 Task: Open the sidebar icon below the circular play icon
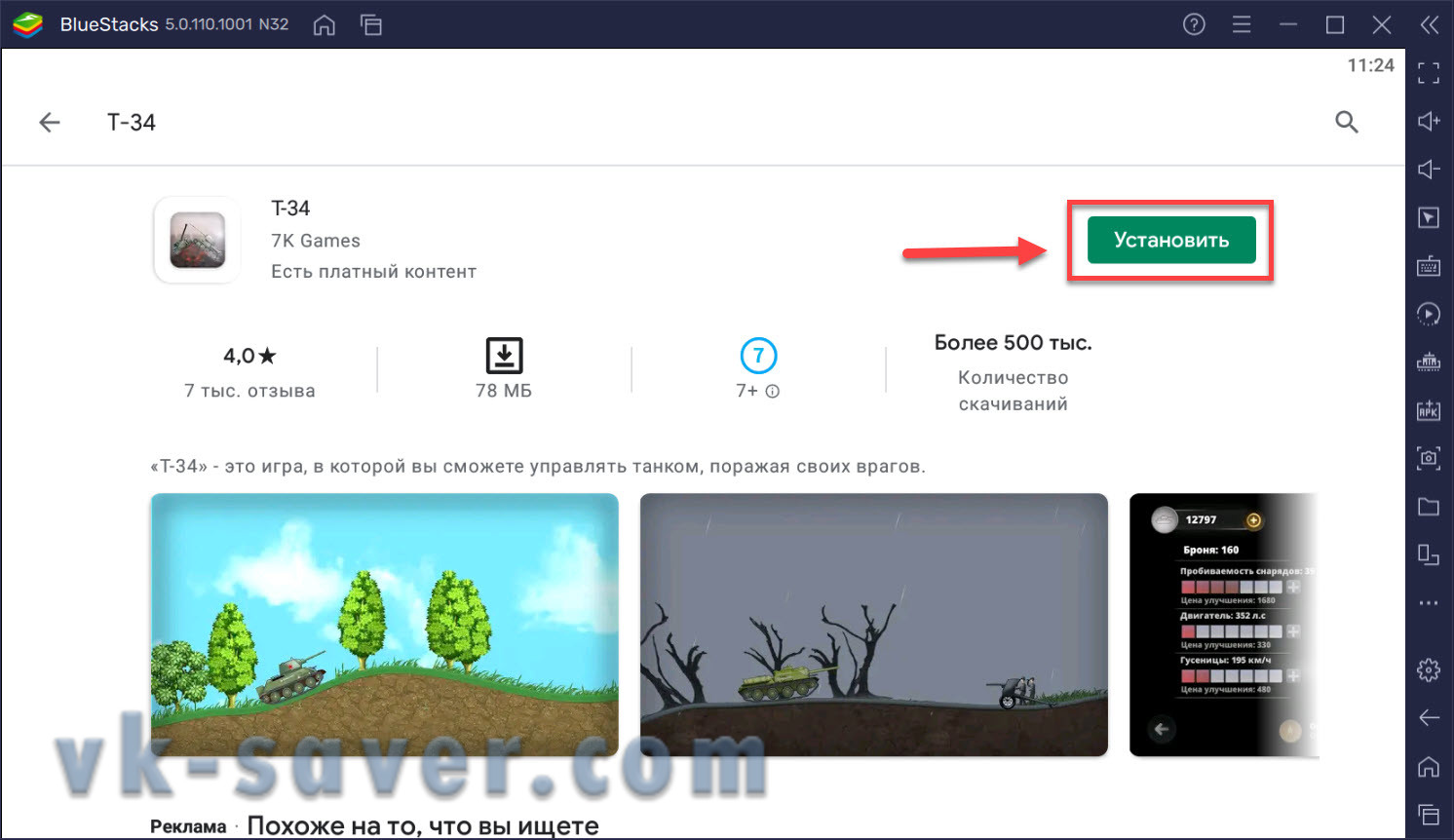[1429, 362]
